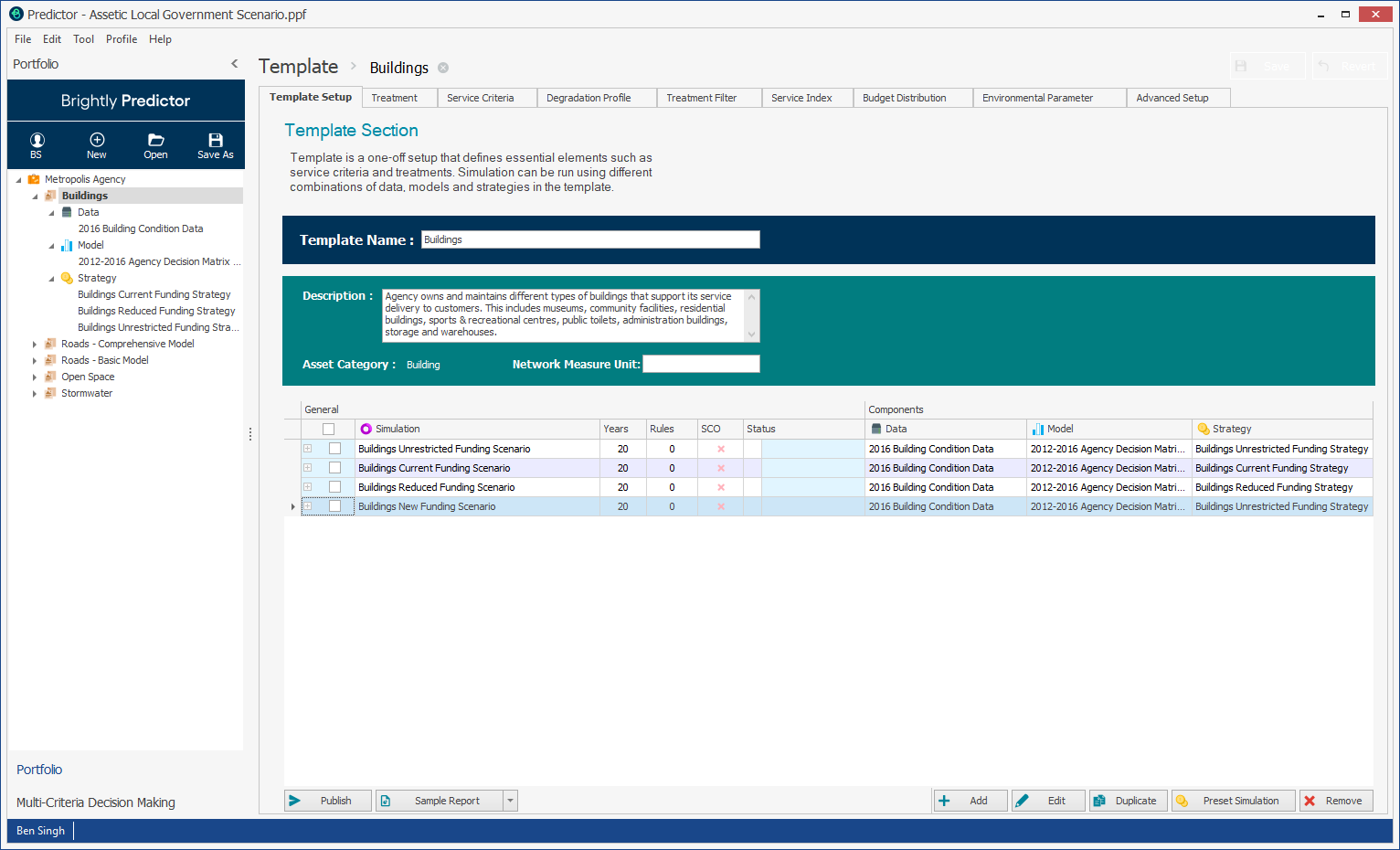Click the Open folder icon

click(156, 141)
